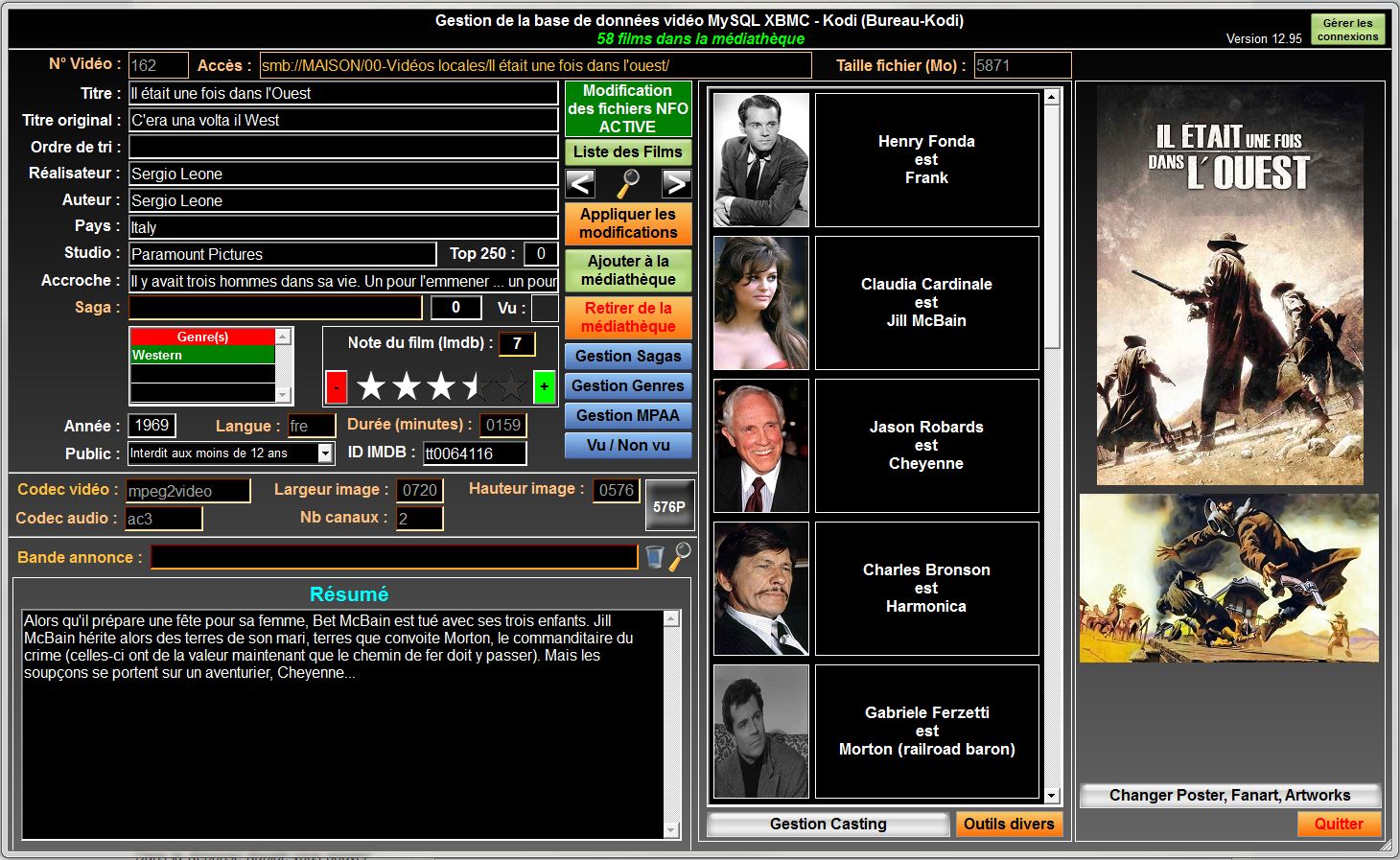Click the Titre original field
This screenshot has width=1400, height=860.
(x=343, y=120)
